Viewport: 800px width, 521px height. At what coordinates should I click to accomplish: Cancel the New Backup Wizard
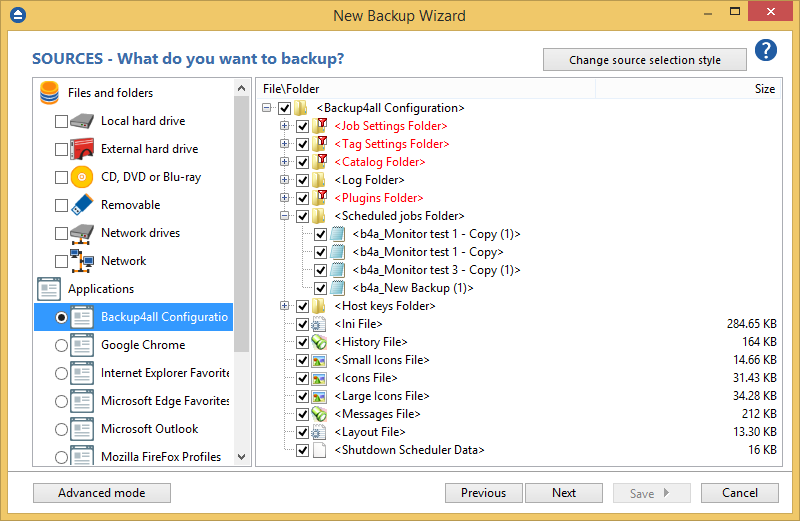click(740, 493)
